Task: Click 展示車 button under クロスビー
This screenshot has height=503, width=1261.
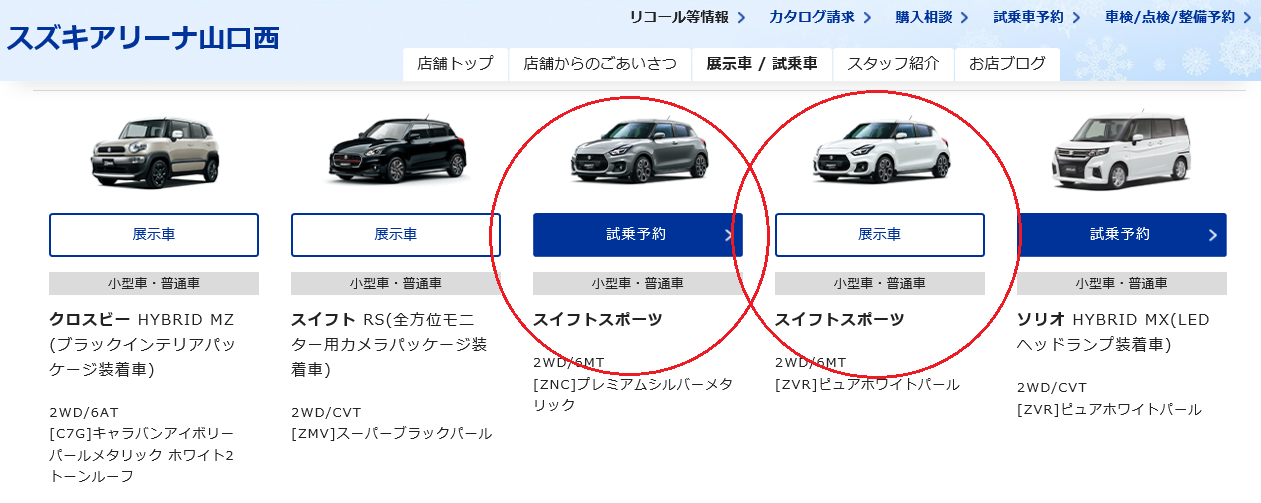Action: point(154,235)
